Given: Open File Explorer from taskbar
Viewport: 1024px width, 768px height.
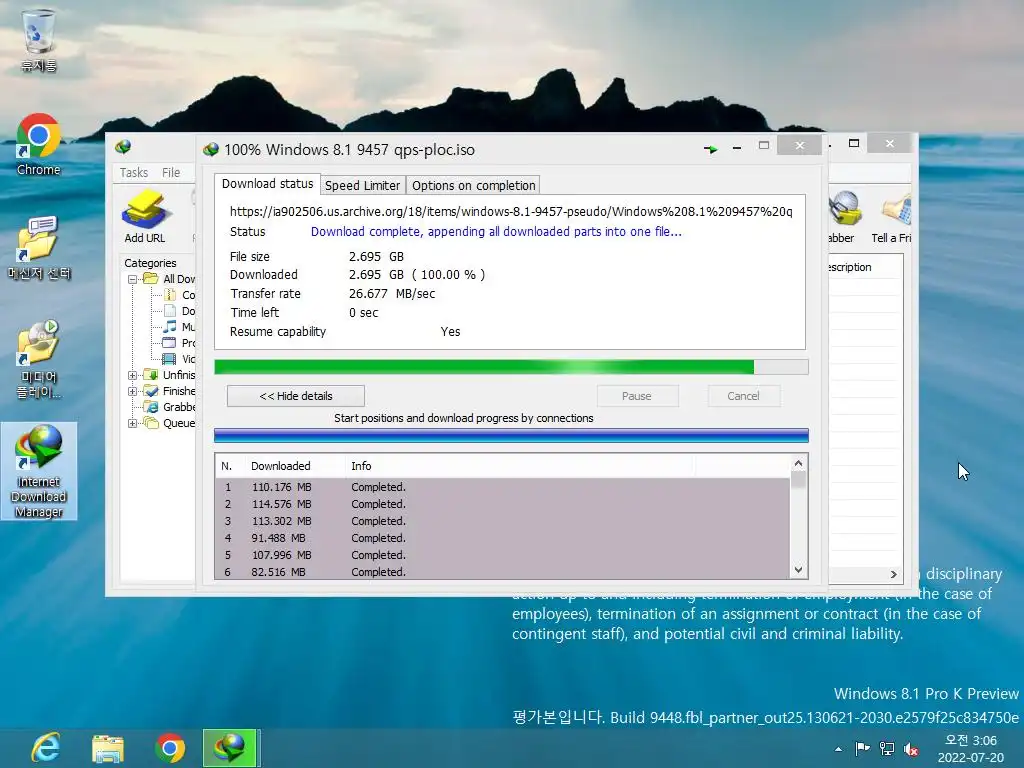Looking at the screenshot, I should [108, 748].
